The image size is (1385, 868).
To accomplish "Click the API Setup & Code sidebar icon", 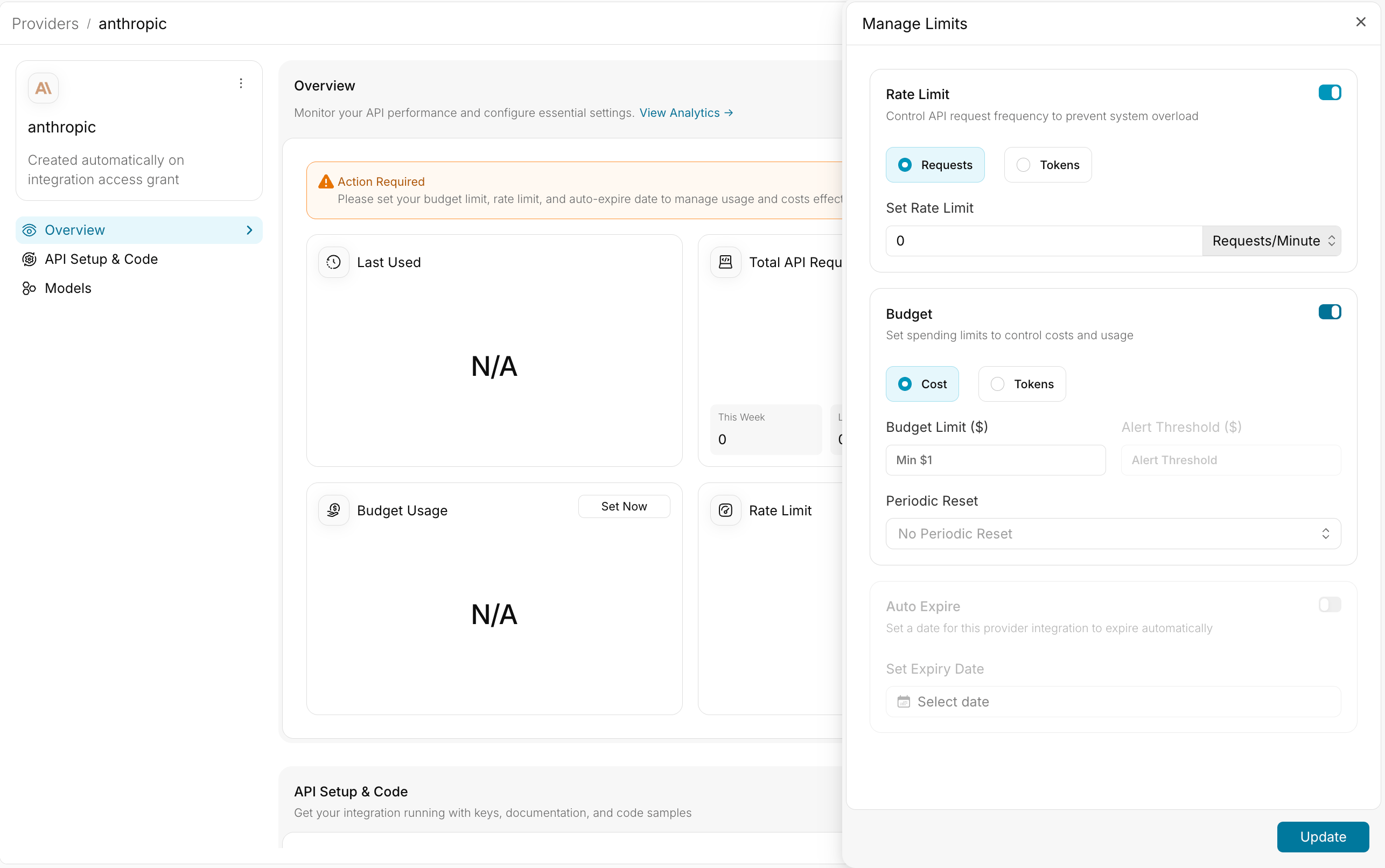I will (29, 260).
